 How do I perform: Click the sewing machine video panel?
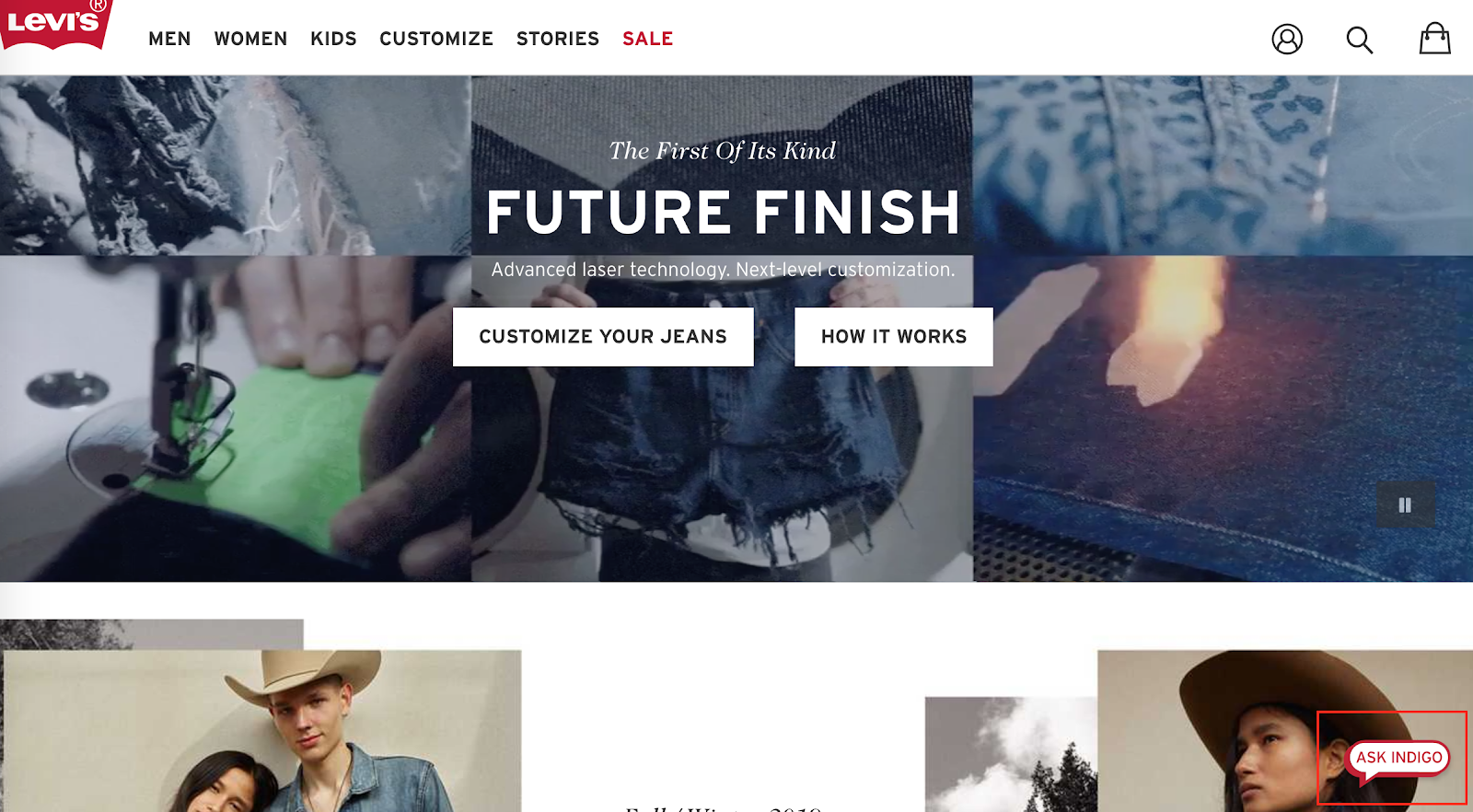coord(235,419)
